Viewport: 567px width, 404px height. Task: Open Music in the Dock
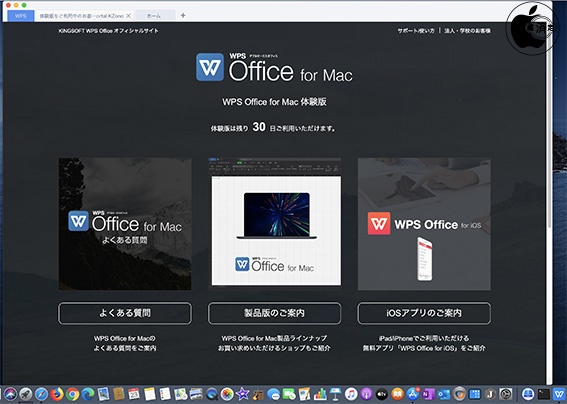pos(351,394)
